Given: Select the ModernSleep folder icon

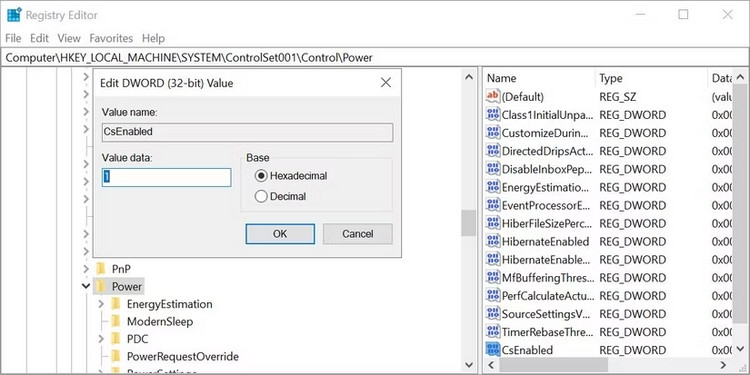Looking at the screenshot, I should (x=115, y=321).
